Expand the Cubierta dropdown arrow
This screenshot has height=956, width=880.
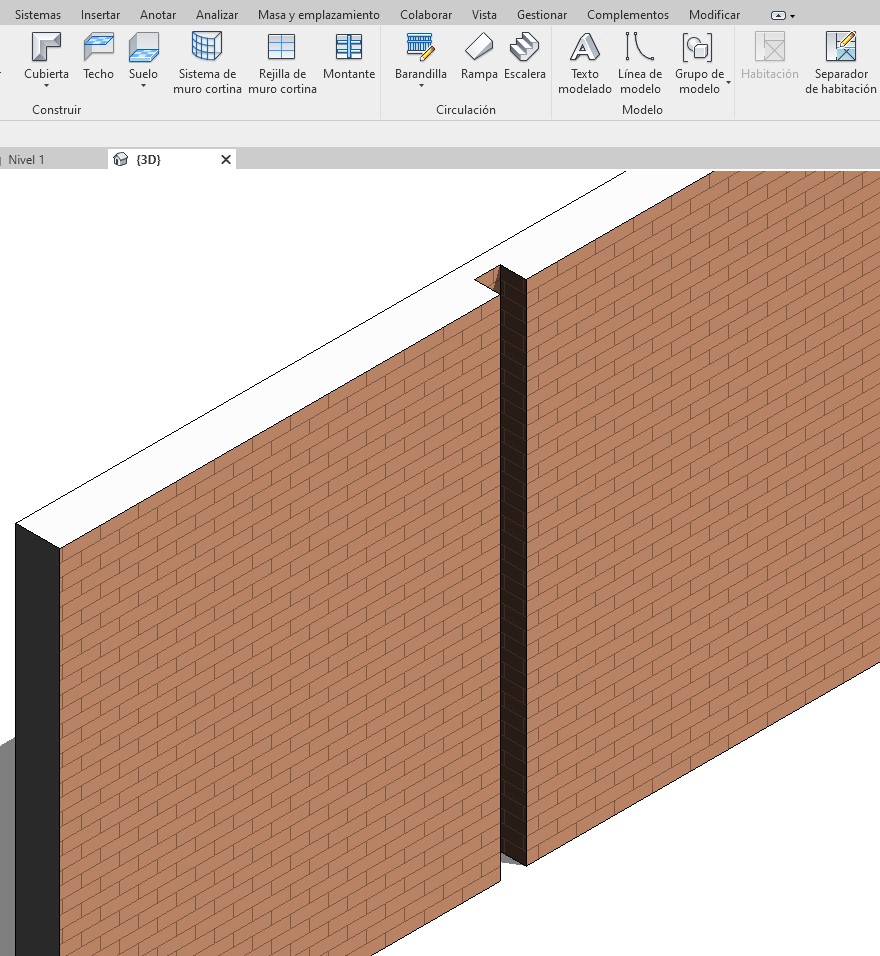pos(46,87)
